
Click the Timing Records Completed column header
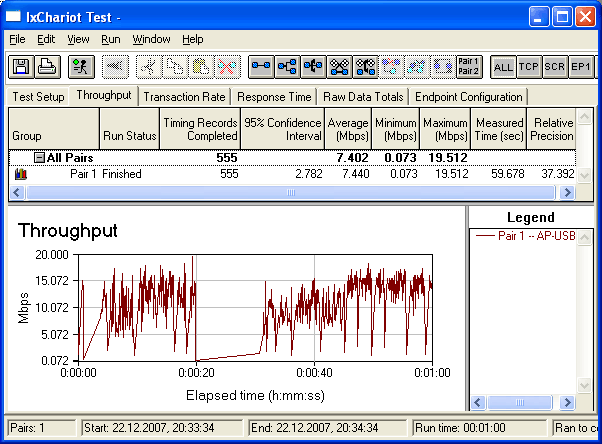pyautogui.click(x=200, y=129)
